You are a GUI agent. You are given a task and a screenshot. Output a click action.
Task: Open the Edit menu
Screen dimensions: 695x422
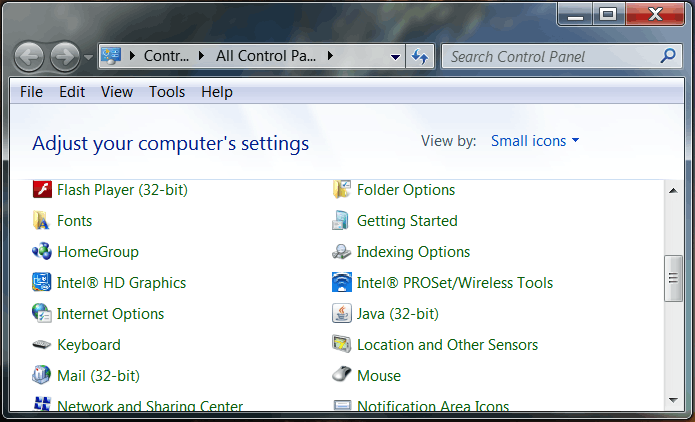click(x=72, y=92)
